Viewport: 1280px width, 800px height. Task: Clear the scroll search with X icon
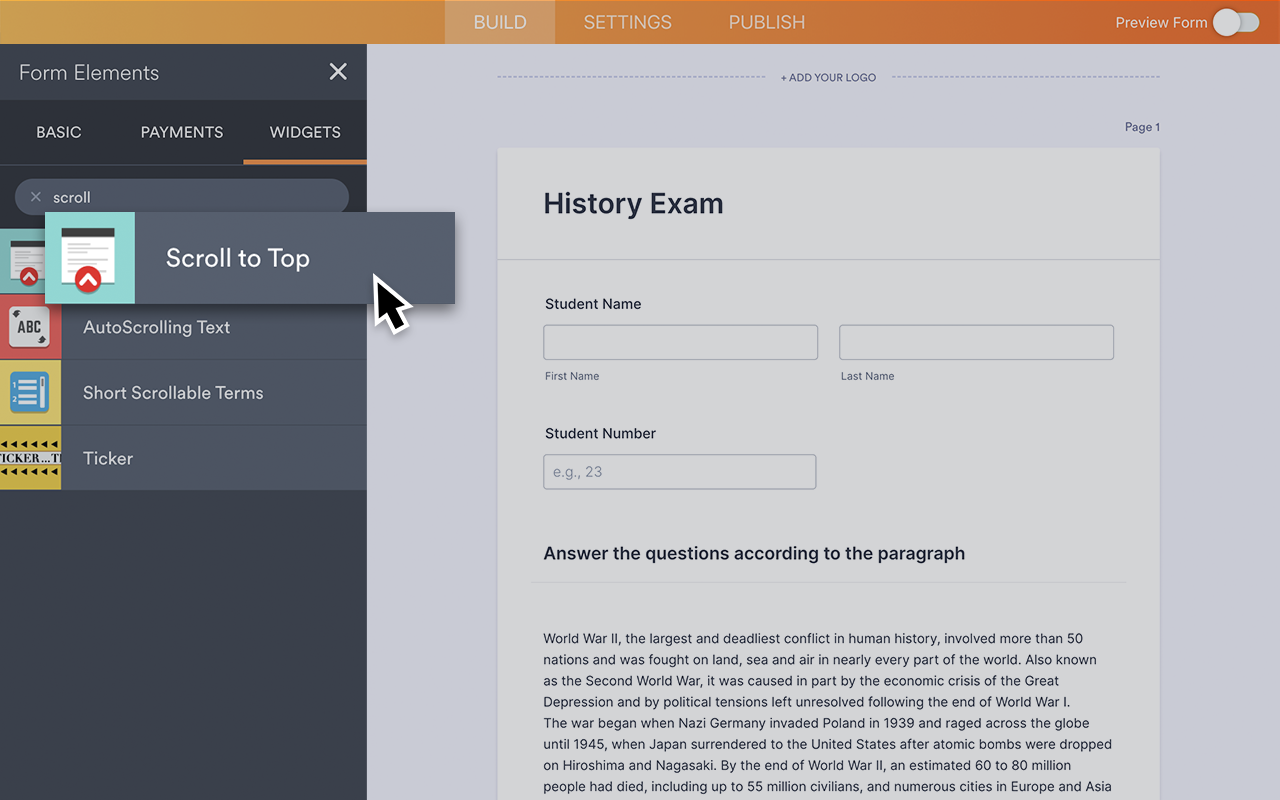click(x=36, y=197)
